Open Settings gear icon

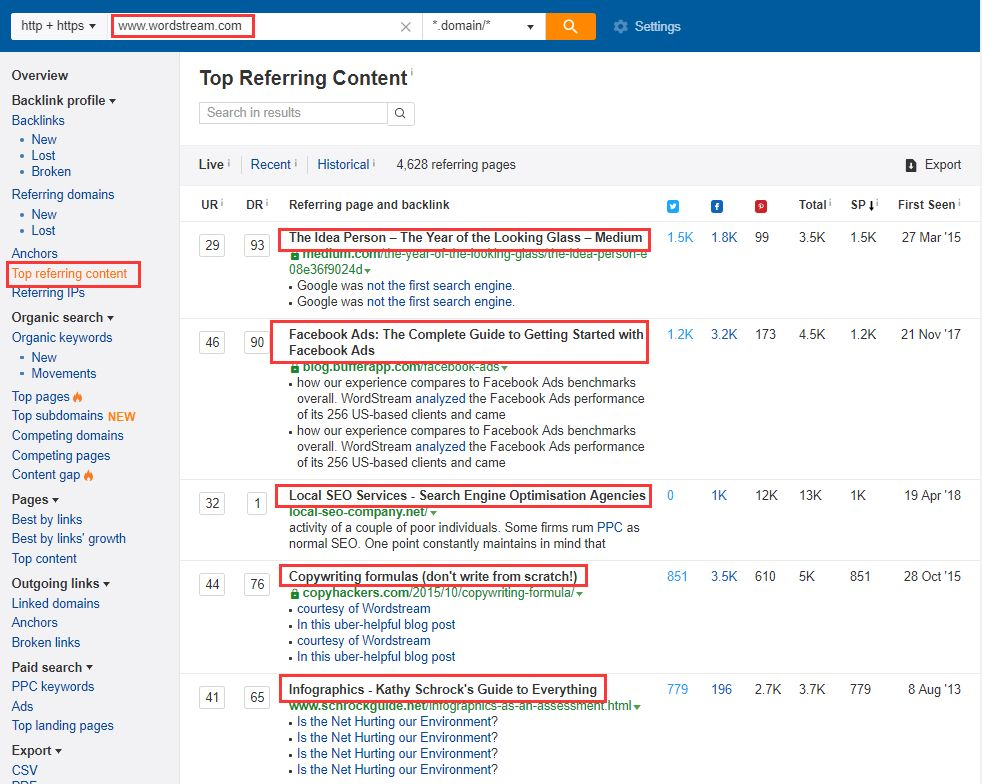620,26
